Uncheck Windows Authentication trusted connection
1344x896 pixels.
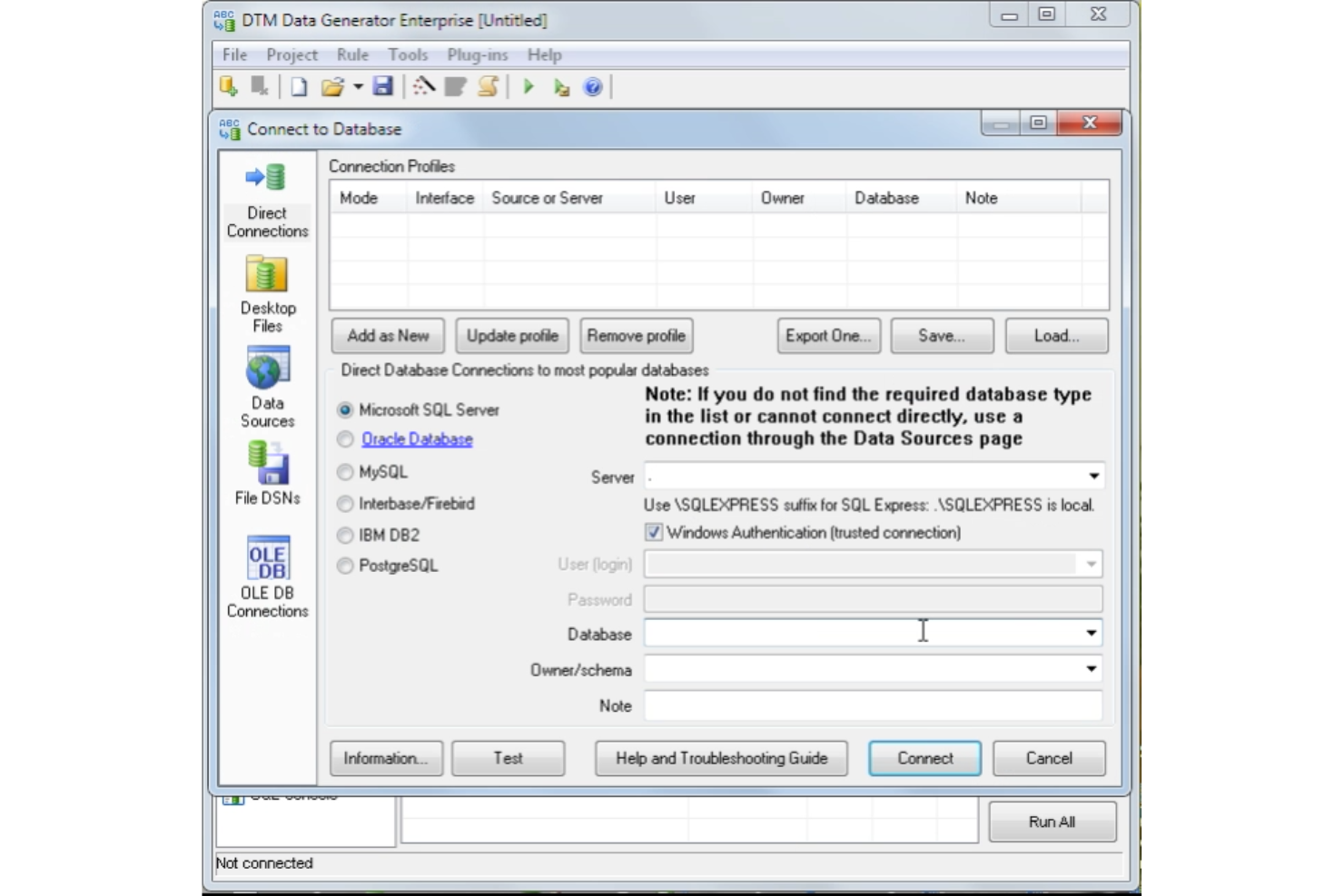(x=653, y=533)
